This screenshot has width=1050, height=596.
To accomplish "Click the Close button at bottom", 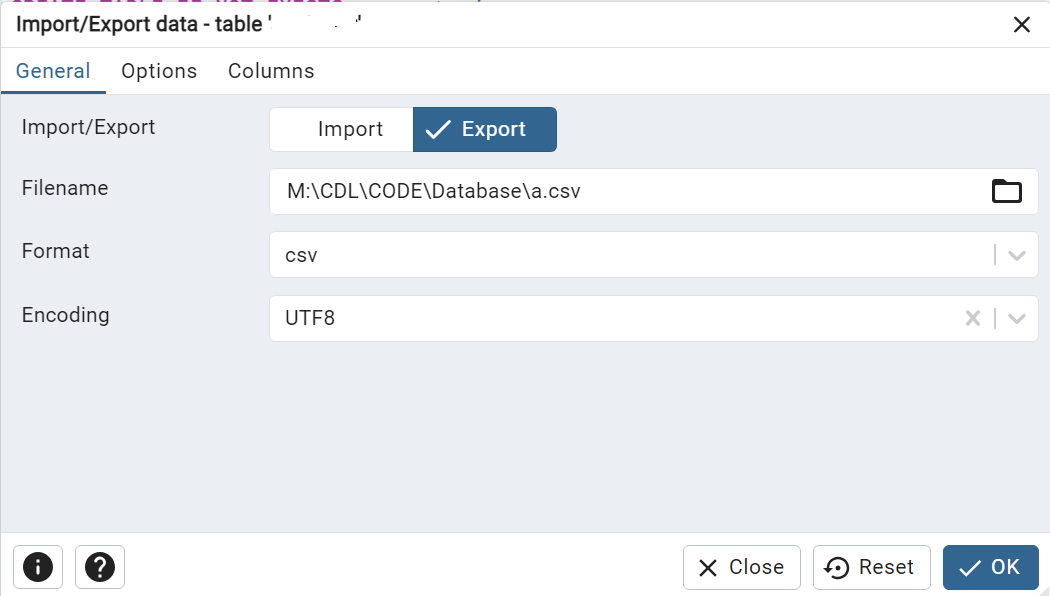I will click(x=741, y=567).
